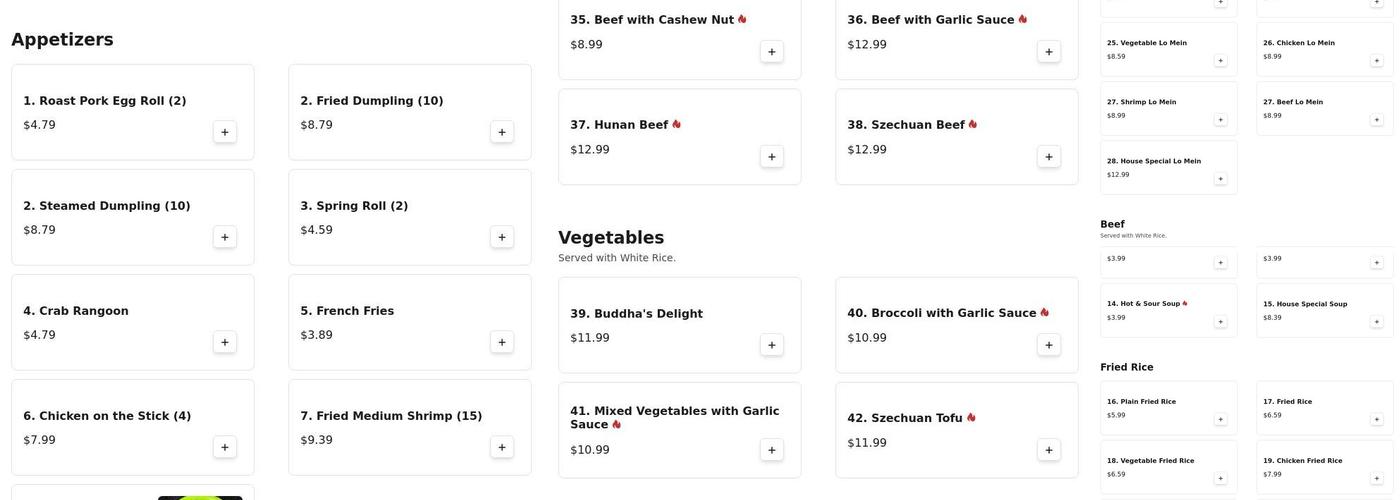Select the Chicken on the Stick item name
This screenshot has height=500, width=1400.
coord(107,416)
